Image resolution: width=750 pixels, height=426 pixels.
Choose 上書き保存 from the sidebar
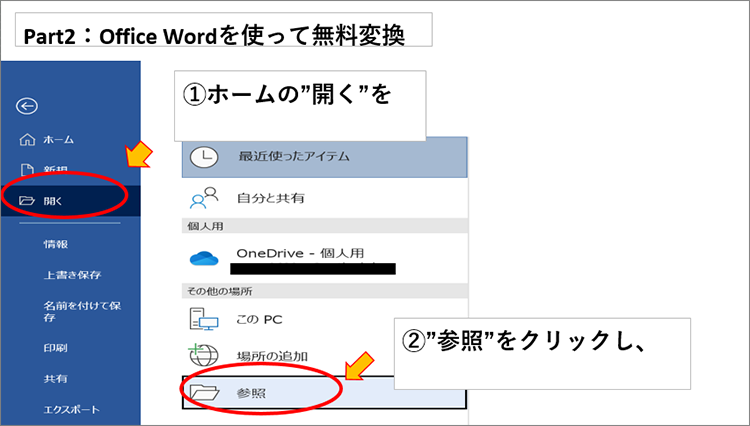72,275
